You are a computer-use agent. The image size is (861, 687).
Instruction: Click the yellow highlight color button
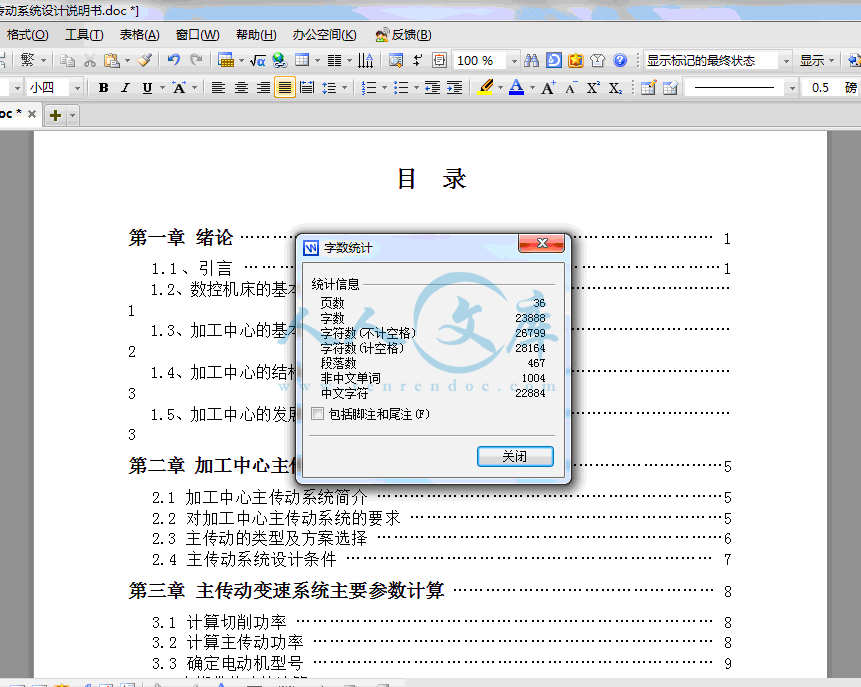(x=485, y=87)
